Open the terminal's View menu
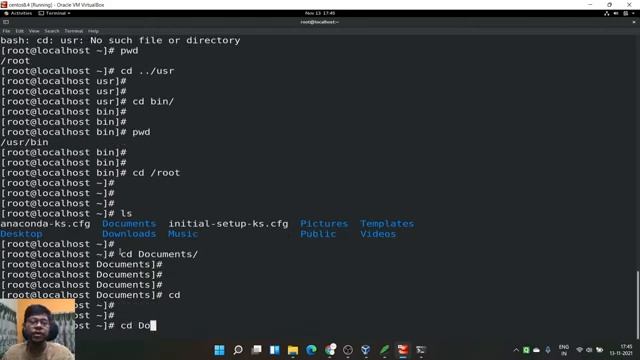The height and width of the screenshot is (360, 640). coord(34,31)
